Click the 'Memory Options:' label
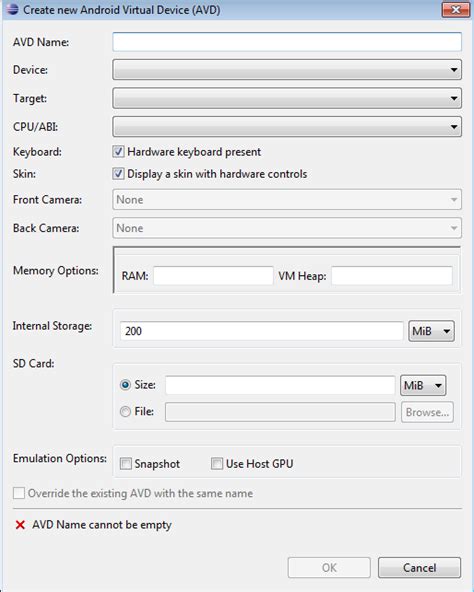Viewport: 474px width, 592px height. click(56, 271)
